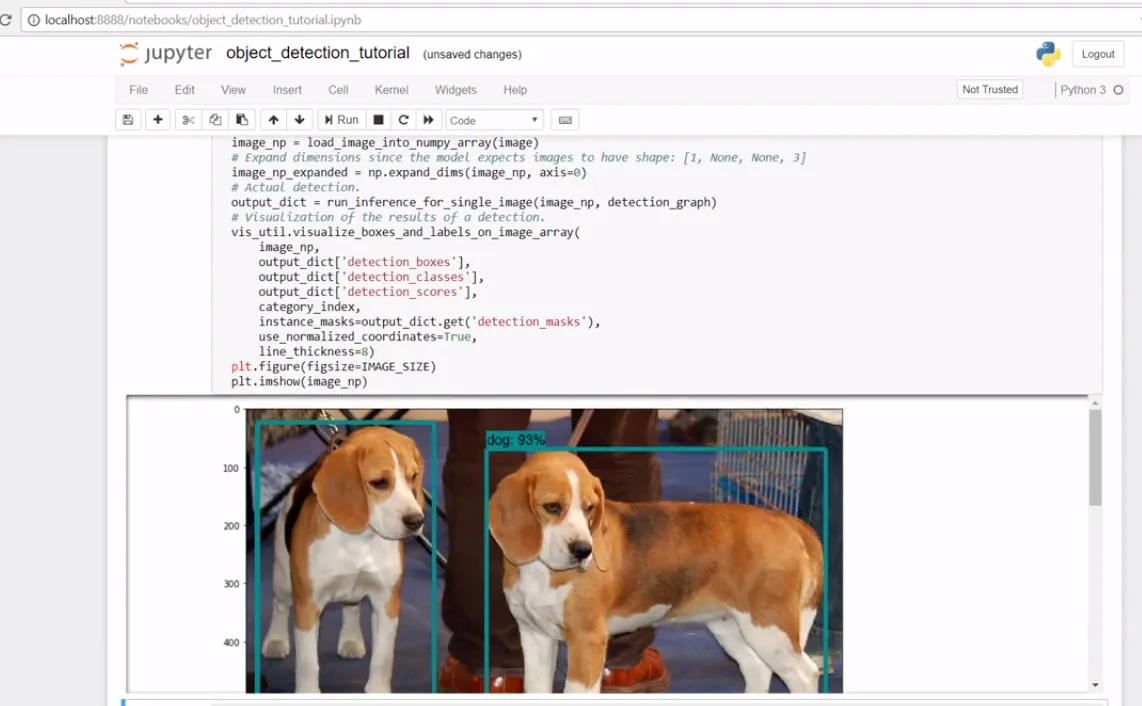
Task: Click the '# Actual detection.' comment line
Action: [x=296, y=187]
